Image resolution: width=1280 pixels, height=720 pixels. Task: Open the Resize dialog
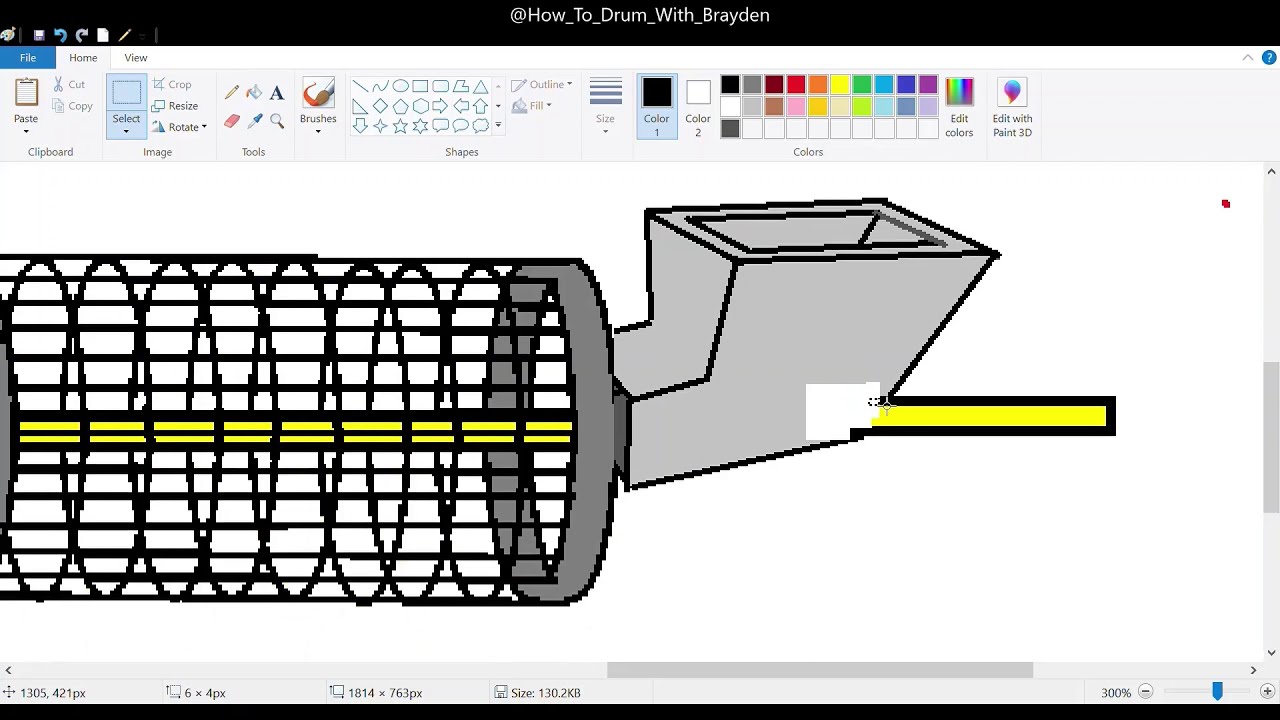pyautogui.click(x=175, y=106)
